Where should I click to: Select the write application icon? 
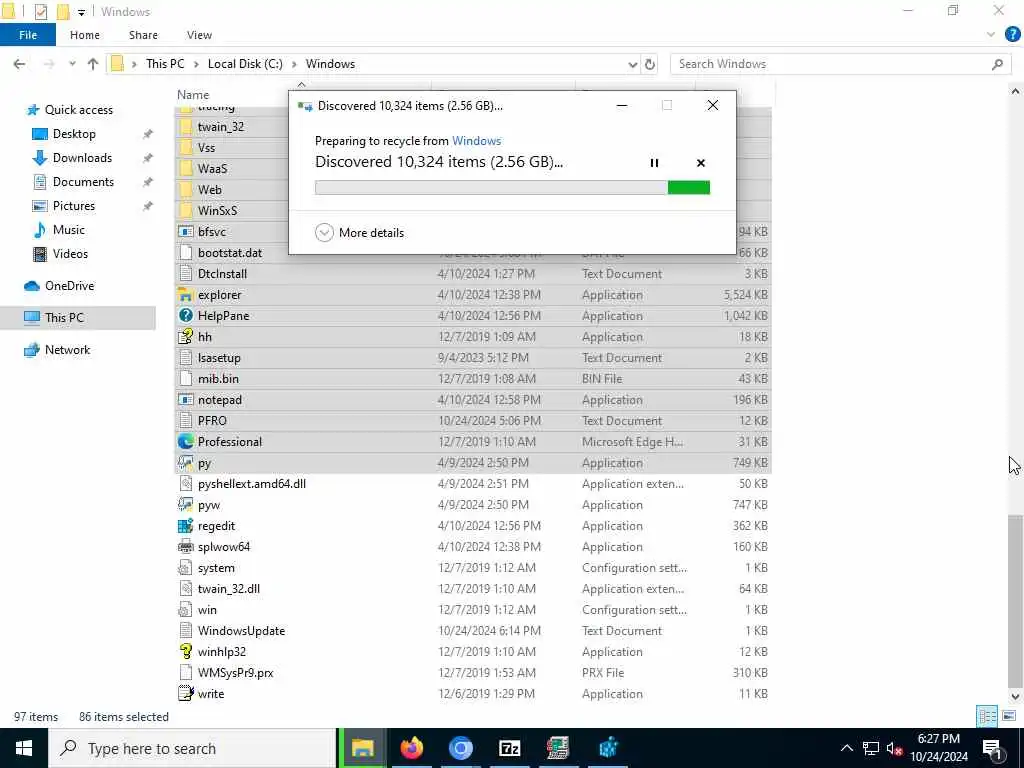[186, 694]
